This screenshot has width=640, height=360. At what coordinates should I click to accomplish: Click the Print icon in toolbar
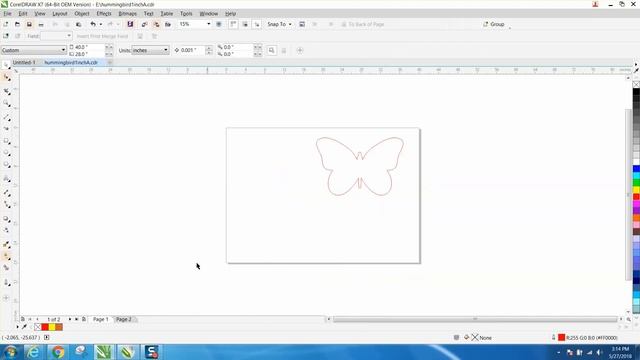pyautogui.click(x=41, y=24)
